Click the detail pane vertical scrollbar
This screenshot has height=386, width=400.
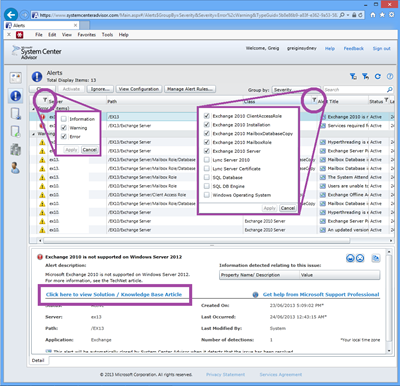tap(389, 298)
